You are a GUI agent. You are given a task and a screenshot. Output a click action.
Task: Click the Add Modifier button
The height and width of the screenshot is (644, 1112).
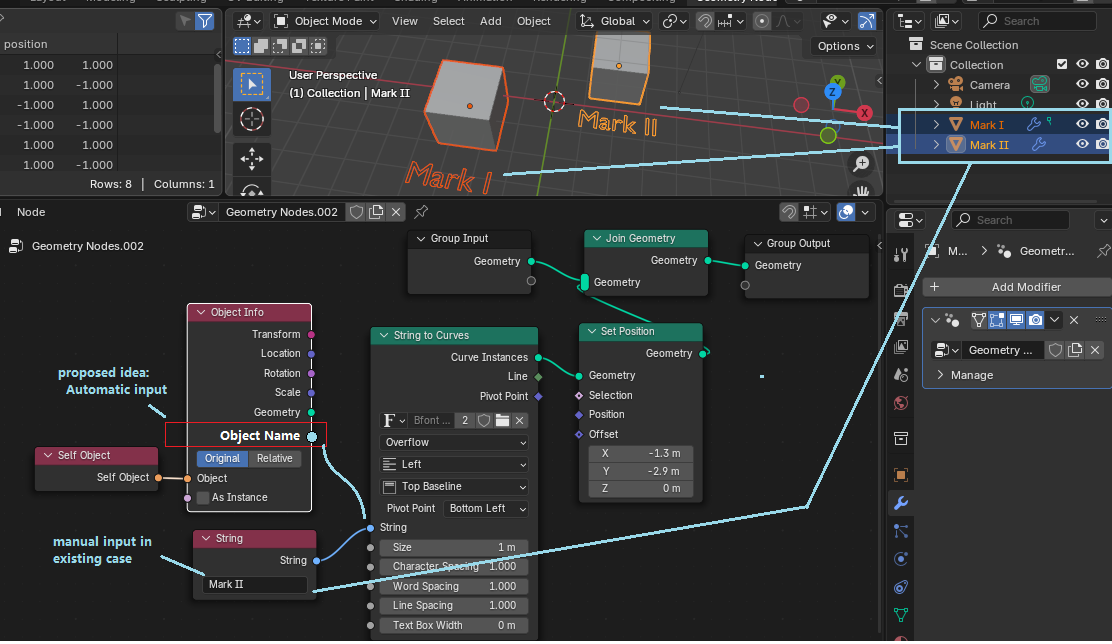[1017, 287]
